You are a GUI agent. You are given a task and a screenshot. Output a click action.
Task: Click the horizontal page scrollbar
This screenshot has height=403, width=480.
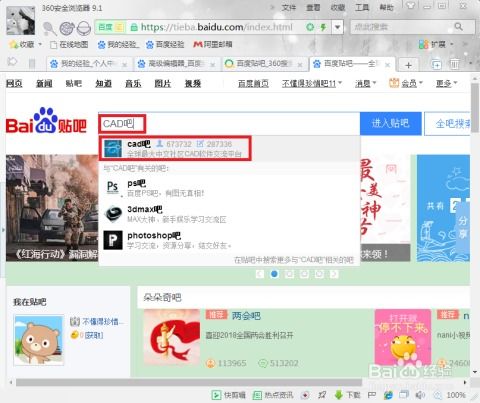tap(189, 382)
